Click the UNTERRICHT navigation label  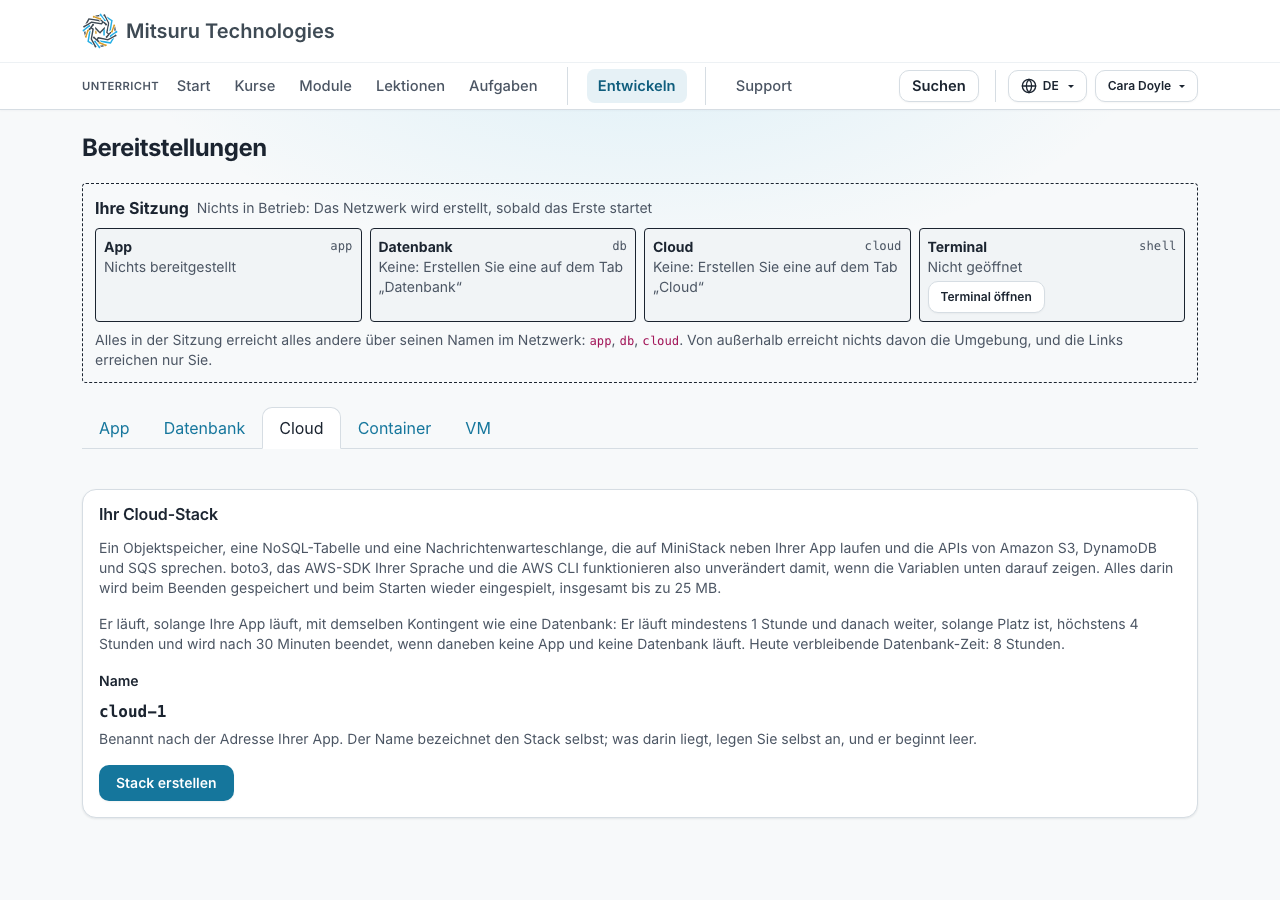click(x=120, y=86)
